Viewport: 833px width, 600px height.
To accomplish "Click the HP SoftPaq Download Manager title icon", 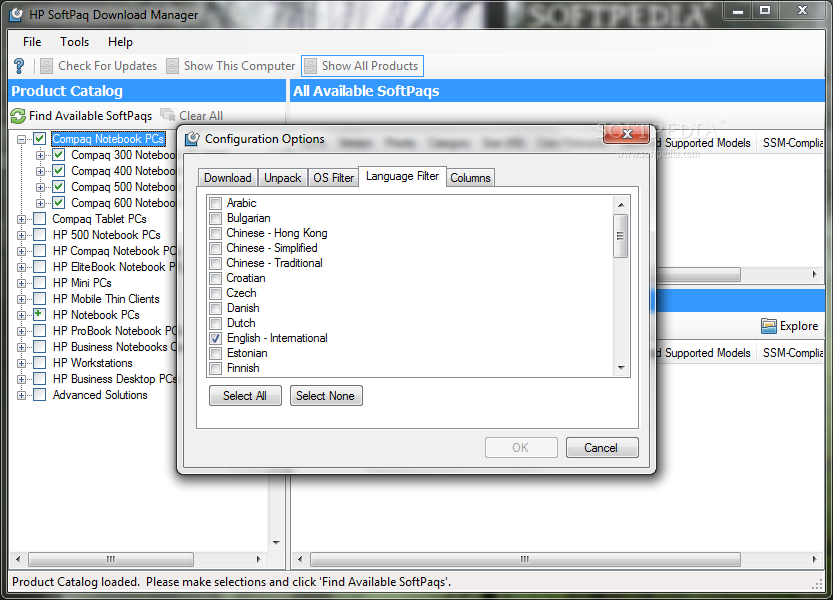I will 16,14.
